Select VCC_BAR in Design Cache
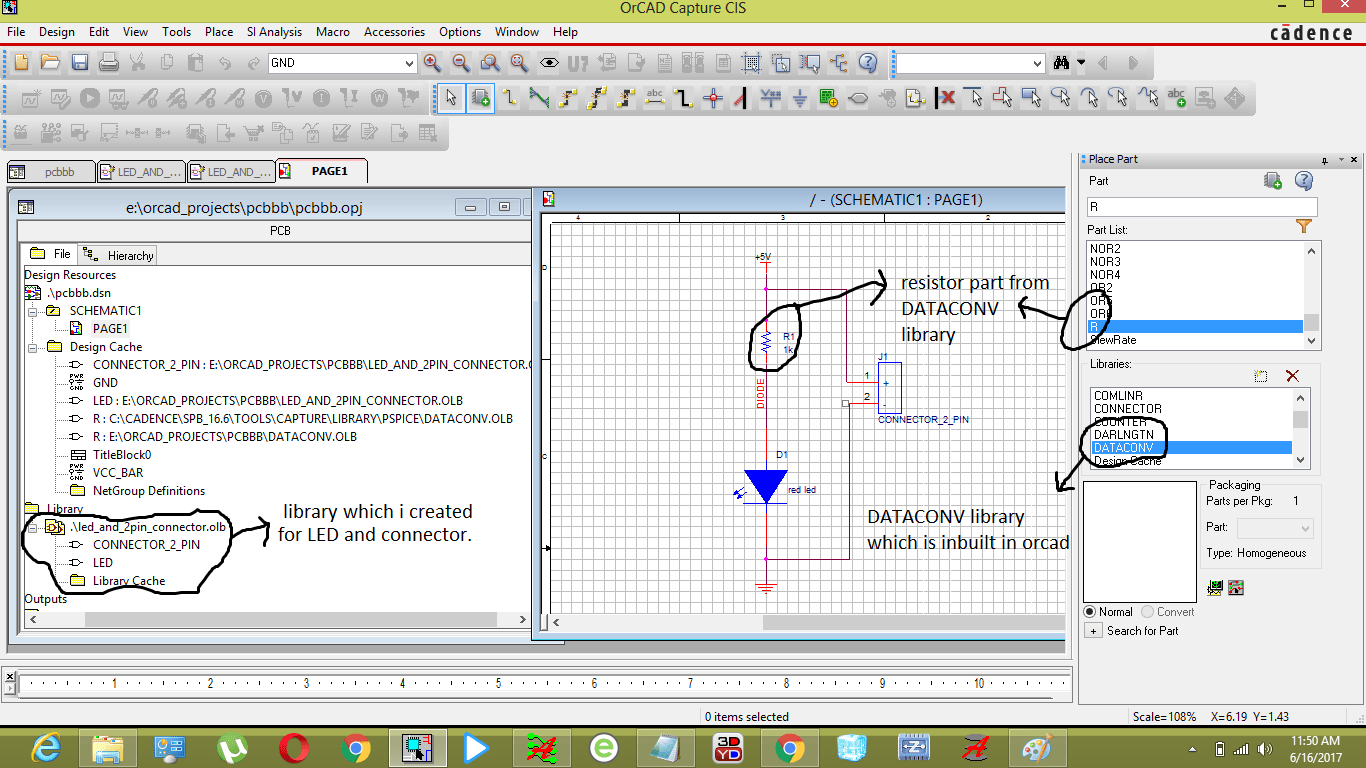This screenshot has height=768, width=1366. (x=119, y=473)
